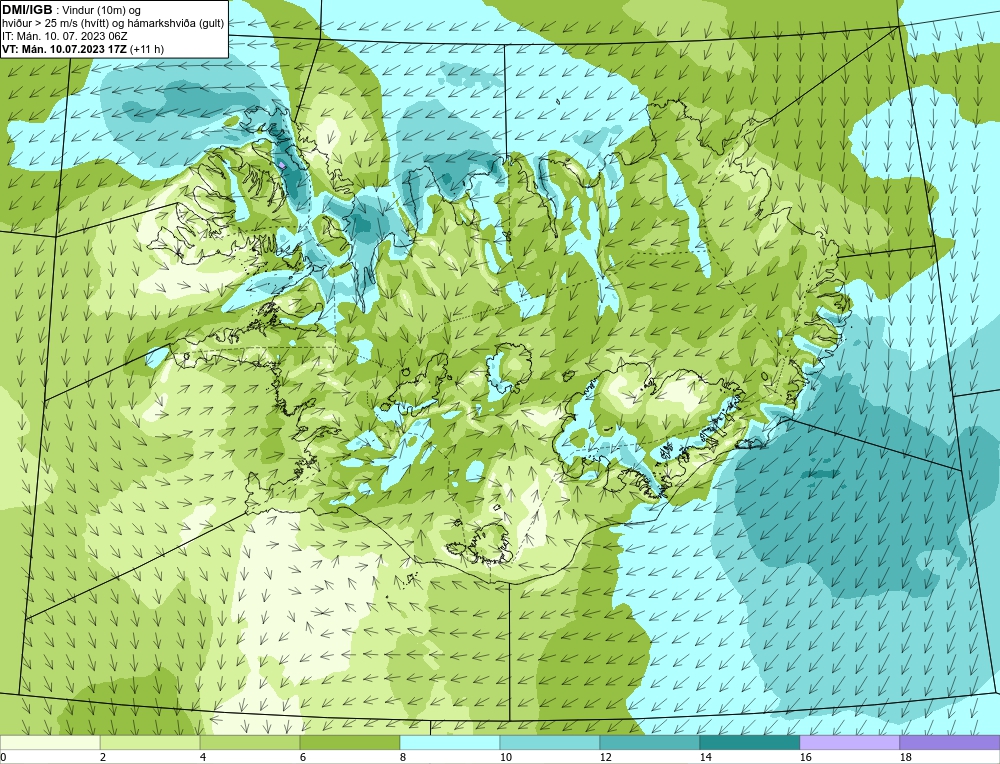
Task: Click the DMI/IGB title text
Action: pos(27,10)
